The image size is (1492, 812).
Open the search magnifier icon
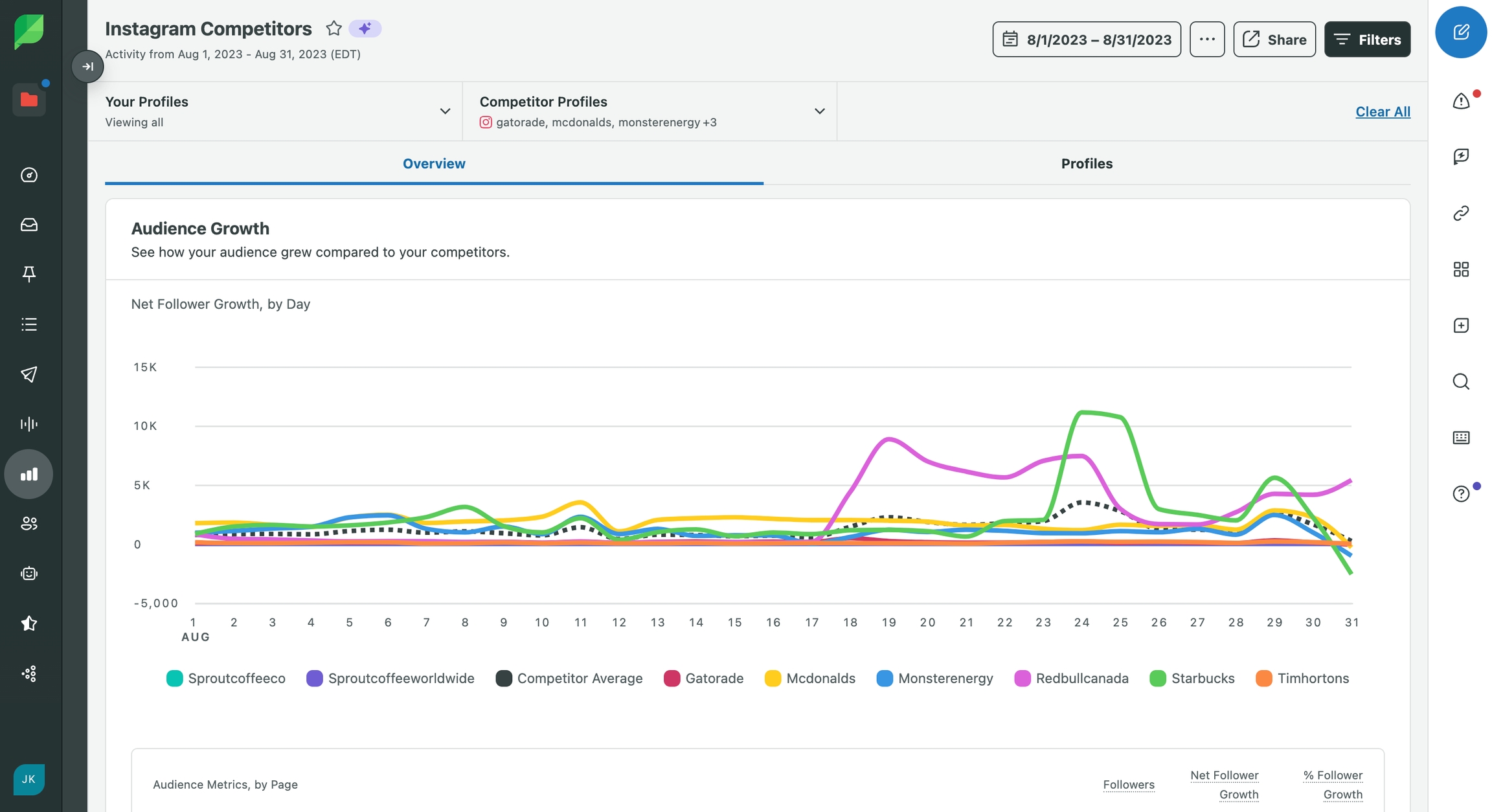click(1460, 381)
